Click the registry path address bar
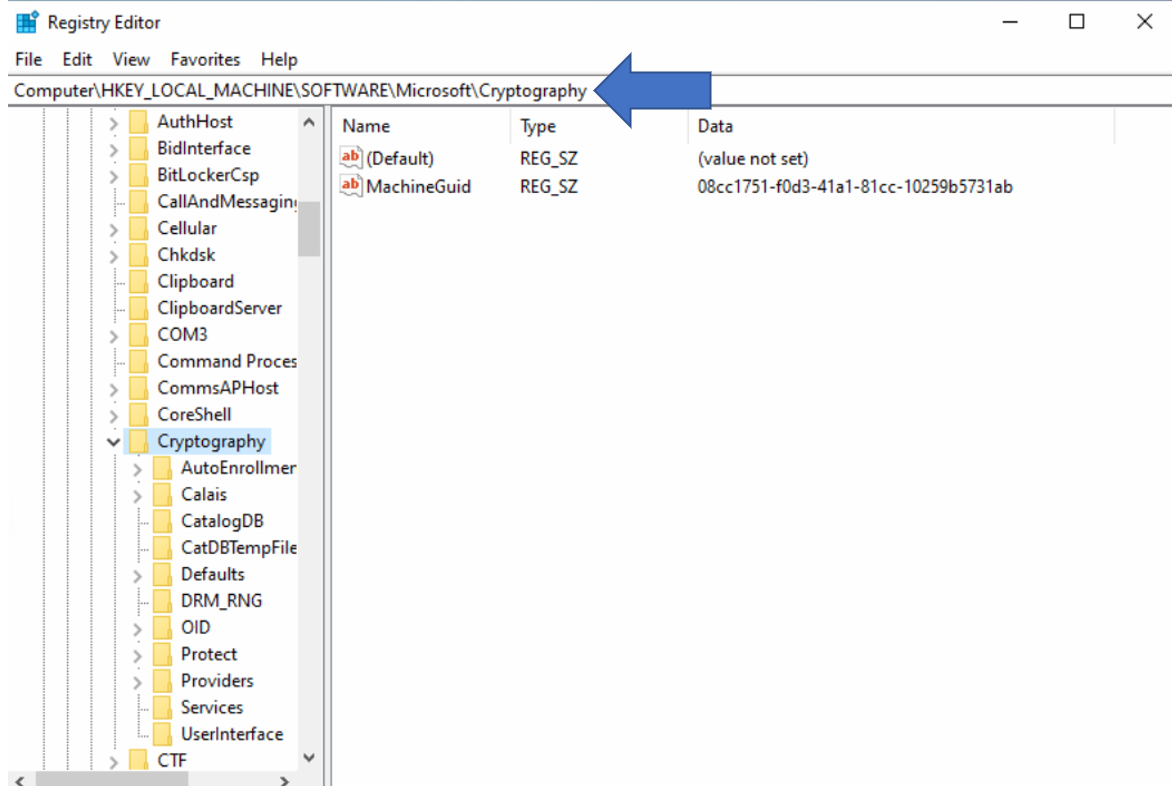Viewport: 1172px width, 786px height. (590, 90)
